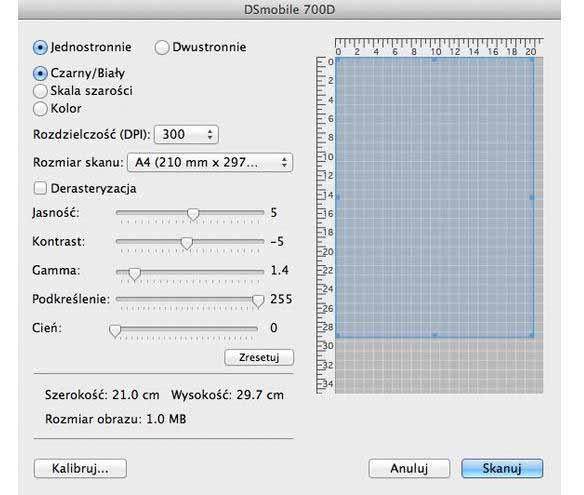584x495 pixels.
Task: Click the bottom-right corner handle of selection
Action: point(532,335)
